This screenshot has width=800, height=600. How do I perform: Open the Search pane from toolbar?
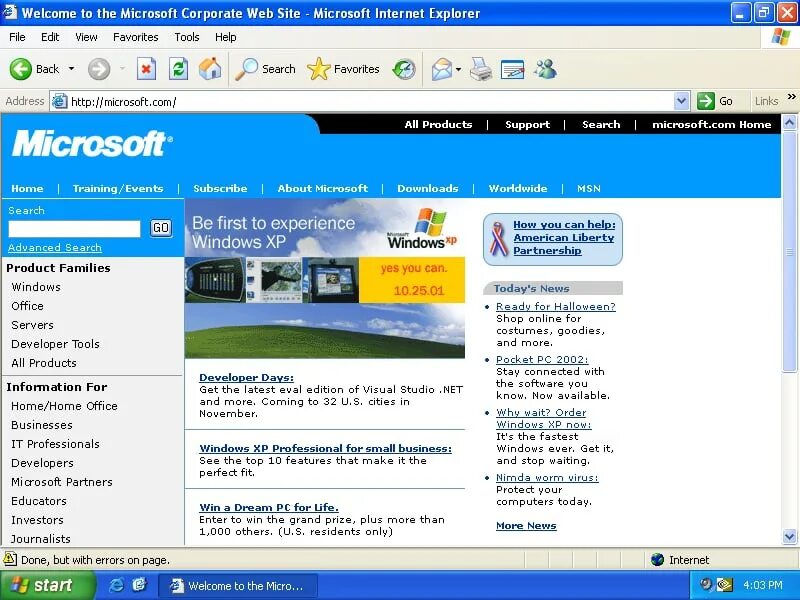(265, 69)
